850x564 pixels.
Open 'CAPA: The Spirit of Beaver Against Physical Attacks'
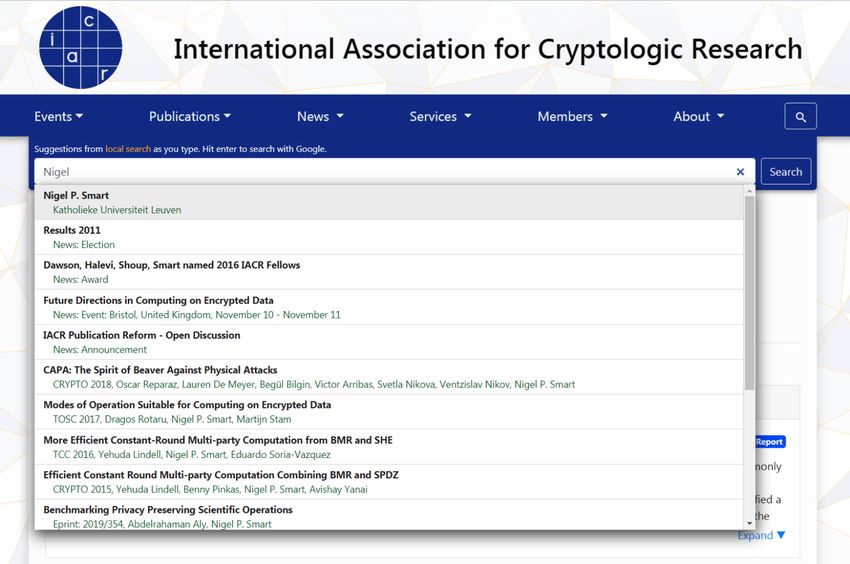pos(389,377)
